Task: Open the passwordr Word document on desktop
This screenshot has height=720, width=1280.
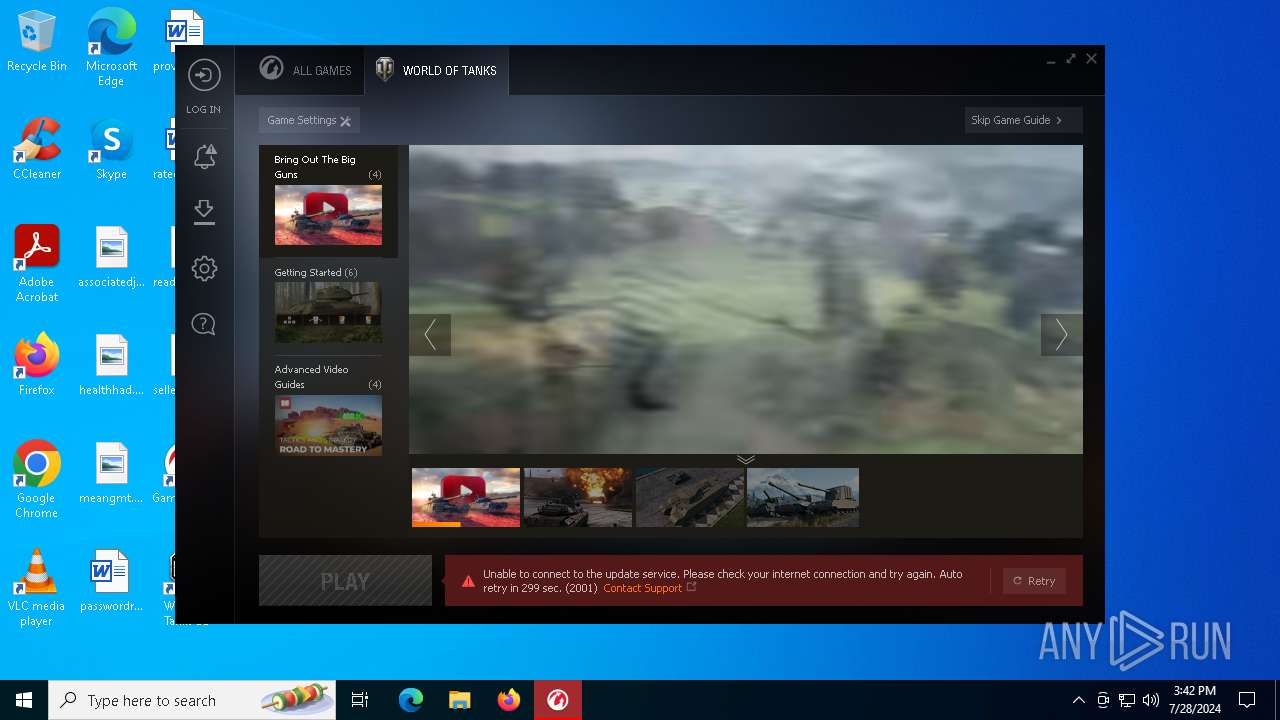Action: click(111, 582)
